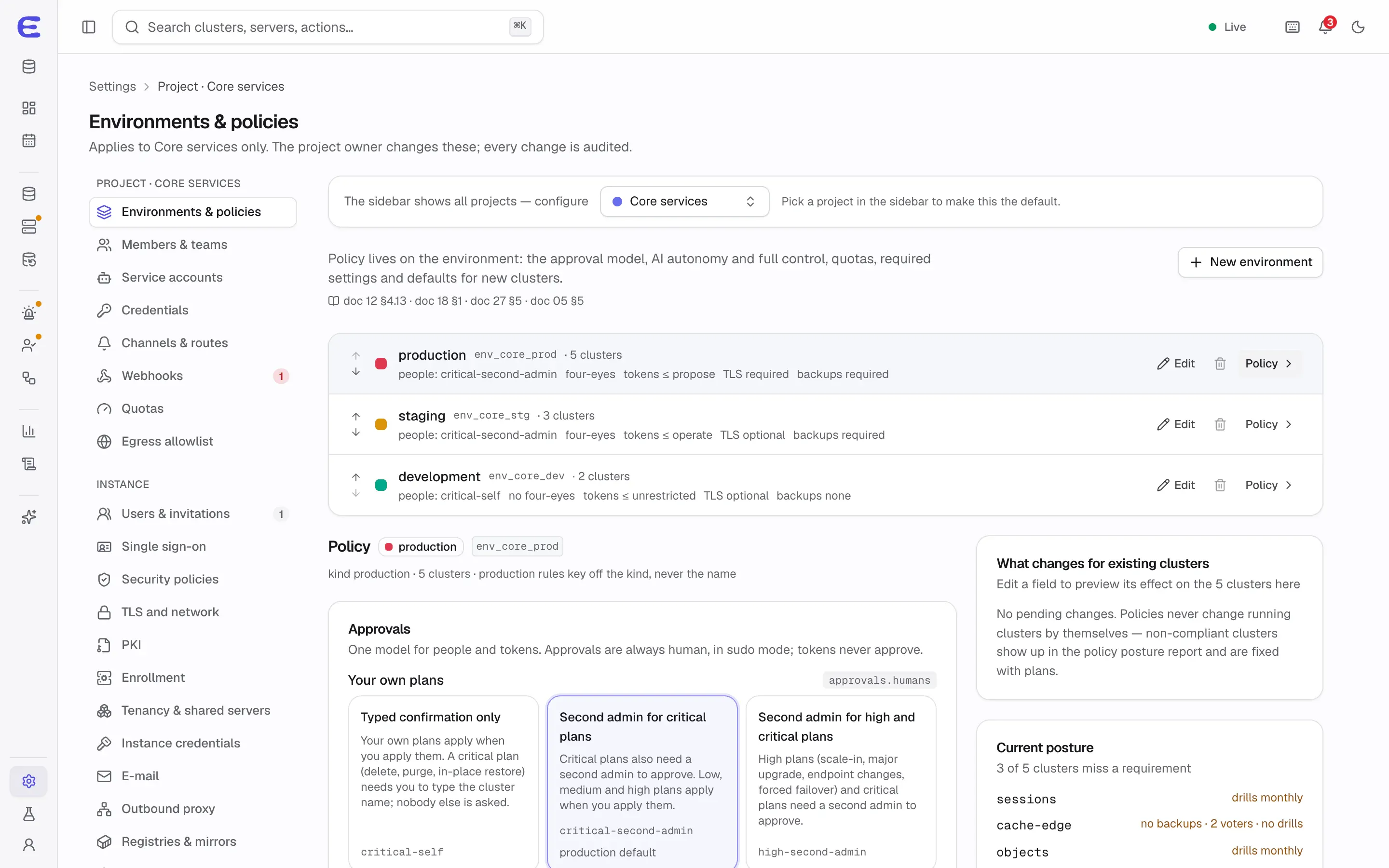The width and height of the screenshot is (1389, 868).
Task: Toggle the sidebar panel icon
Action: point(88,27)
